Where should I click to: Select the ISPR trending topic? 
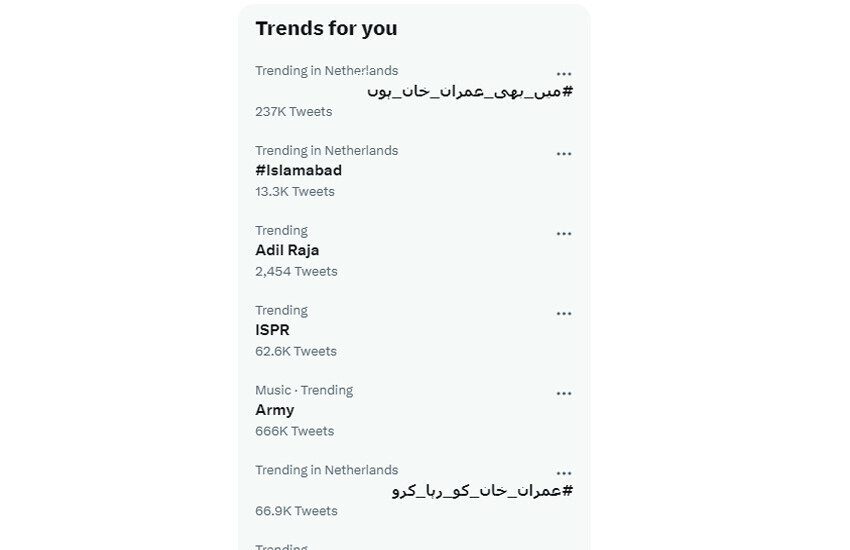[x=272, y=330]
